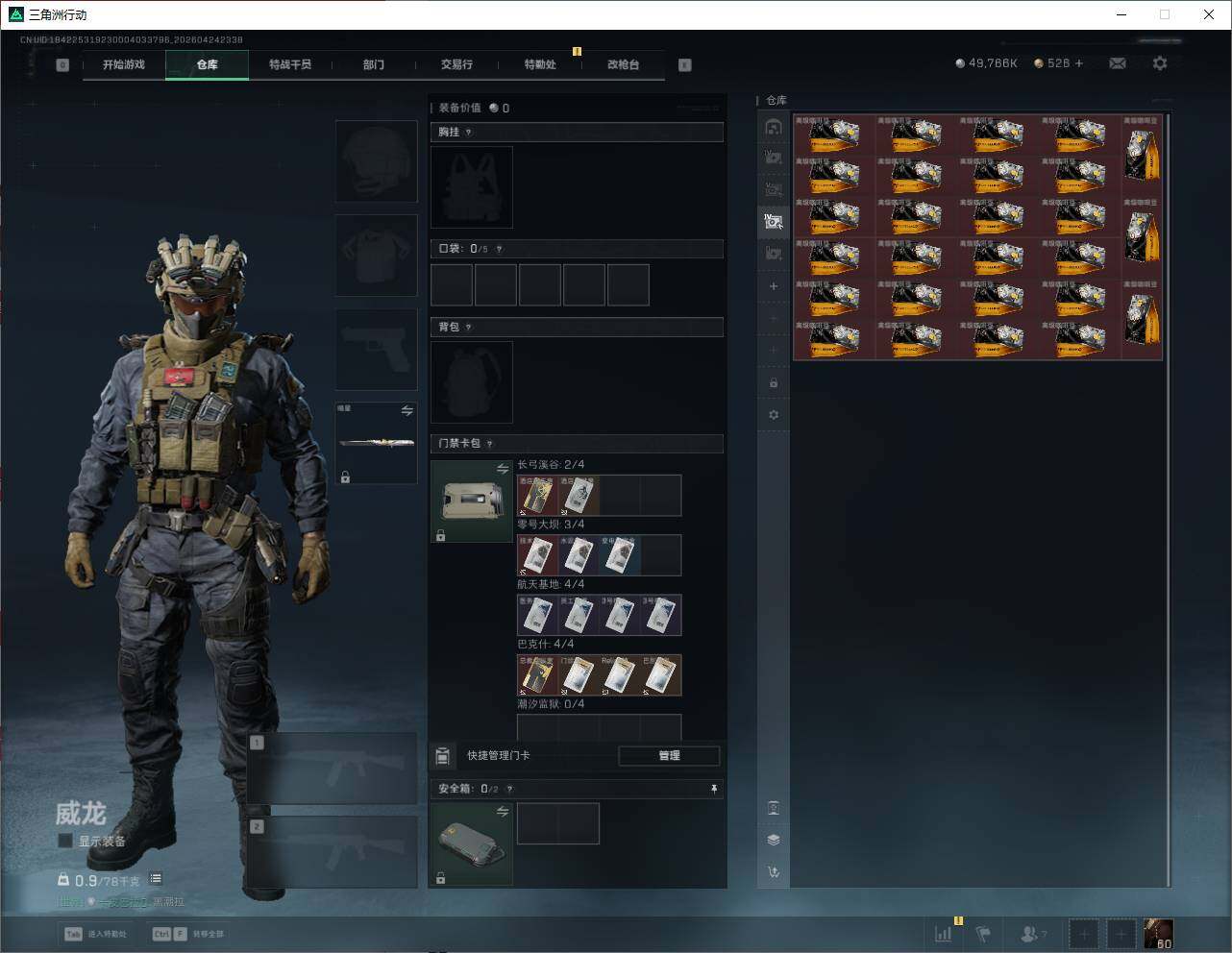Click the quick key card management icon
Image resolution: width=1232 pixels, height=953 pixels.
coord(442,756)
